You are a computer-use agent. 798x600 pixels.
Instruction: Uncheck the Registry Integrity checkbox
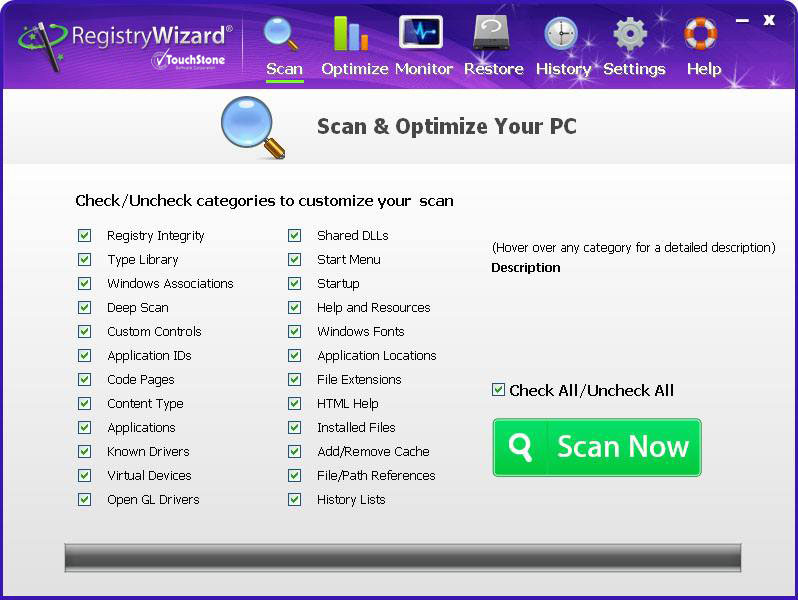click(x=84, y=235)
